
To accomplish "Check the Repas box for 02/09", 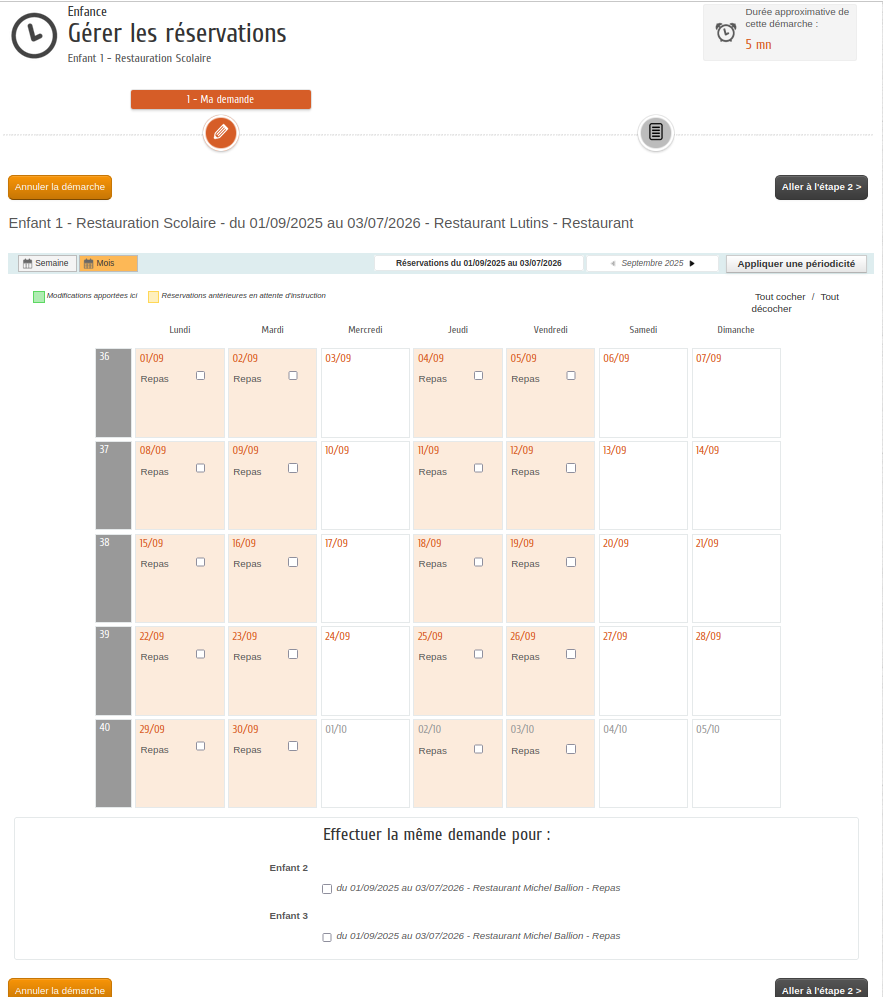I will click(293, 376).
